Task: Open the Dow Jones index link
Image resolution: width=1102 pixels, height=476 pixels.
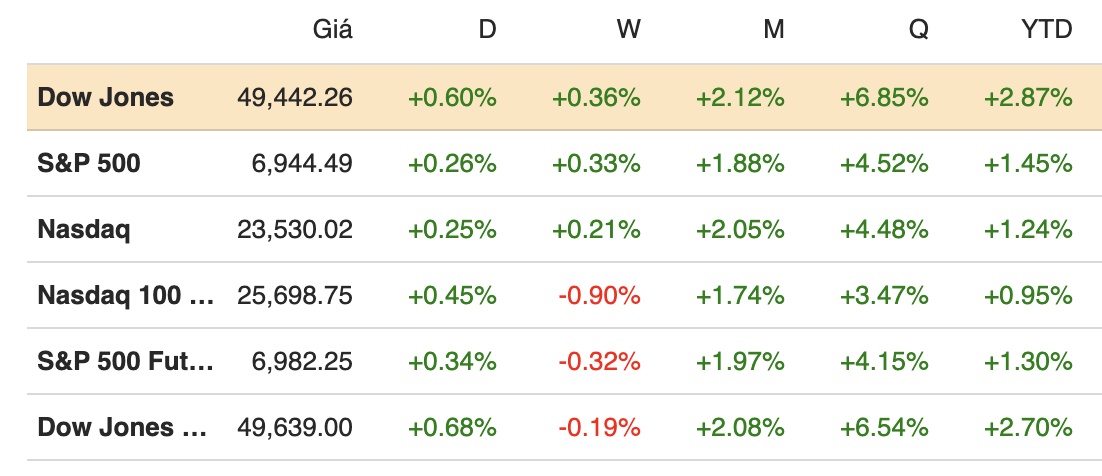Action: point(105,97)
